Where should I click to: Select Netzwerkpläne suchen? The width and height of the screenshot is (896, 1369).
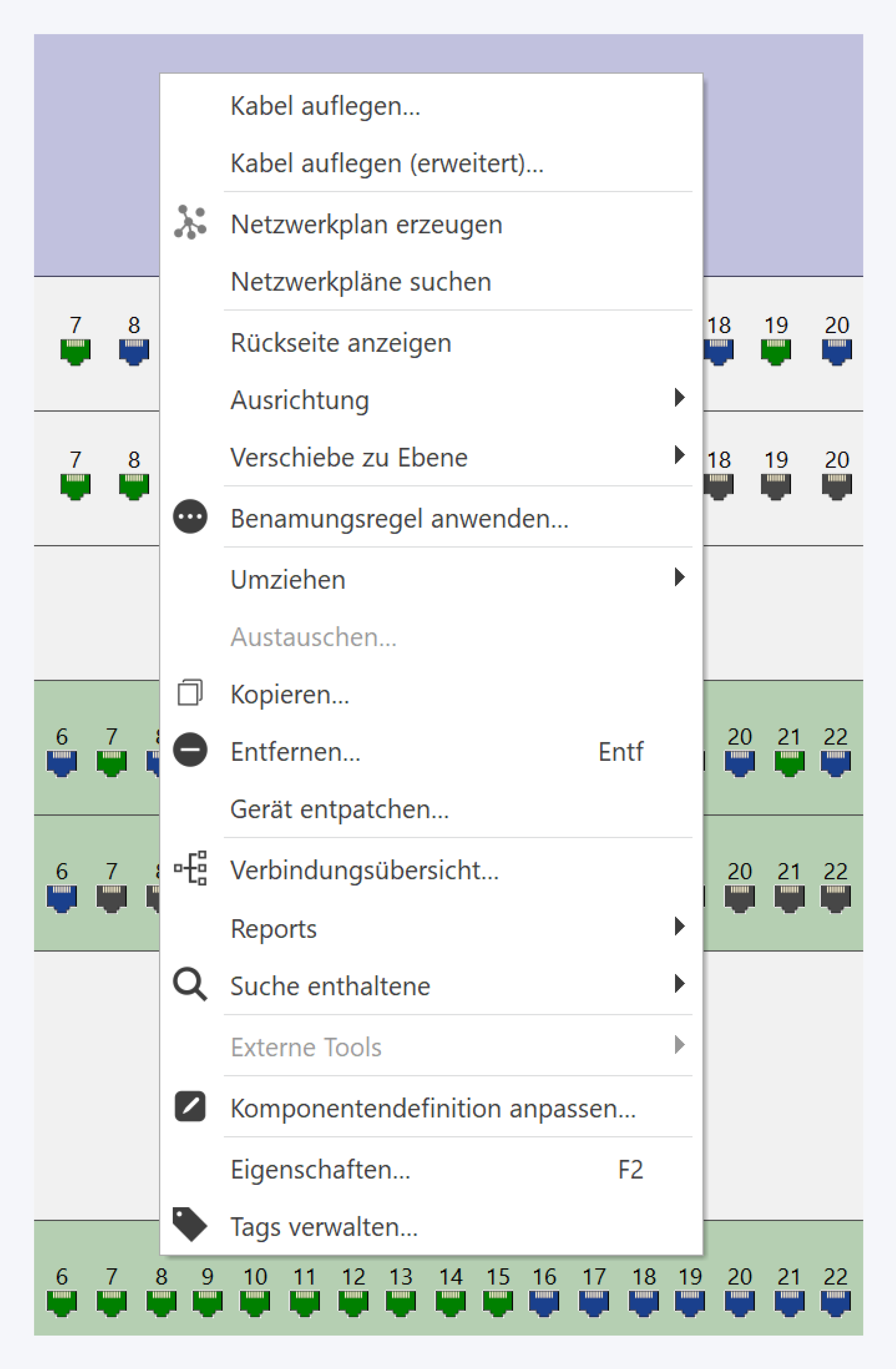coord(361,281)
